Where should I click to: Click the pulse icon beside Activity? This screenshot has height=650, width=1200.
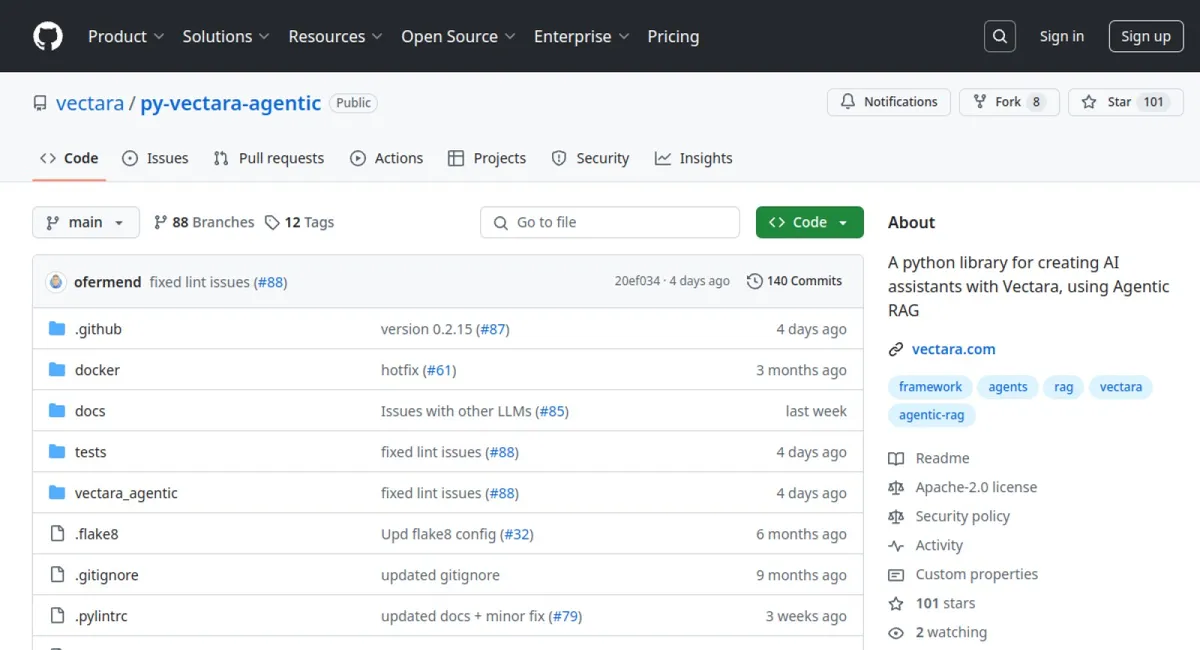pyautogui.click(x=896, y=545)
